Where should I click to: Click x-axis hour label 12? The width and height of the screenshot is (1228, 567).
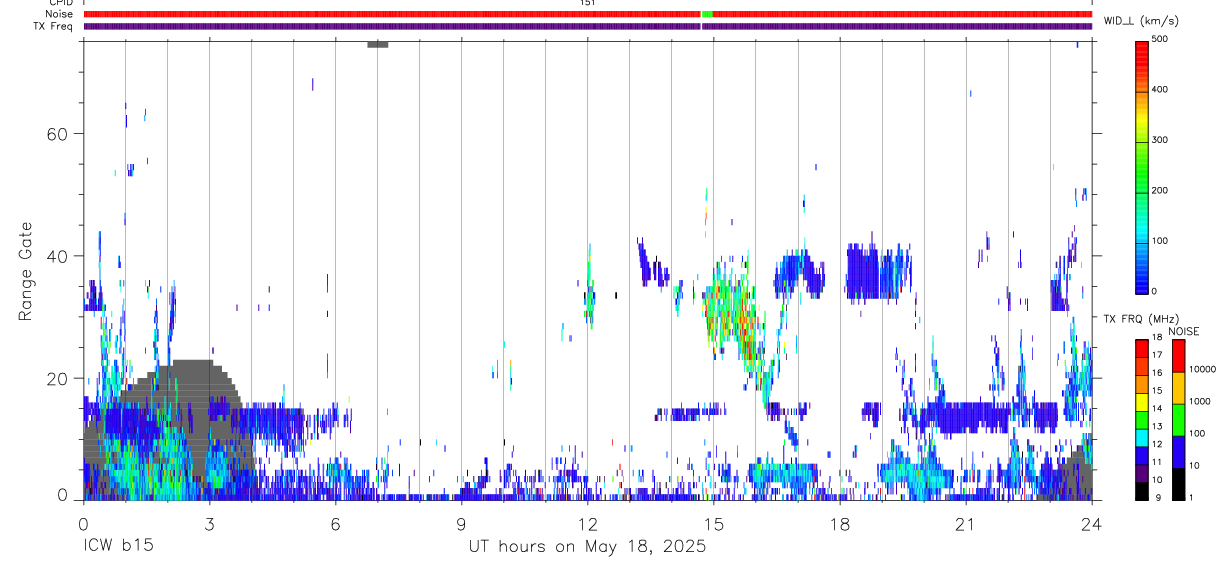click(x=588, y=523)
